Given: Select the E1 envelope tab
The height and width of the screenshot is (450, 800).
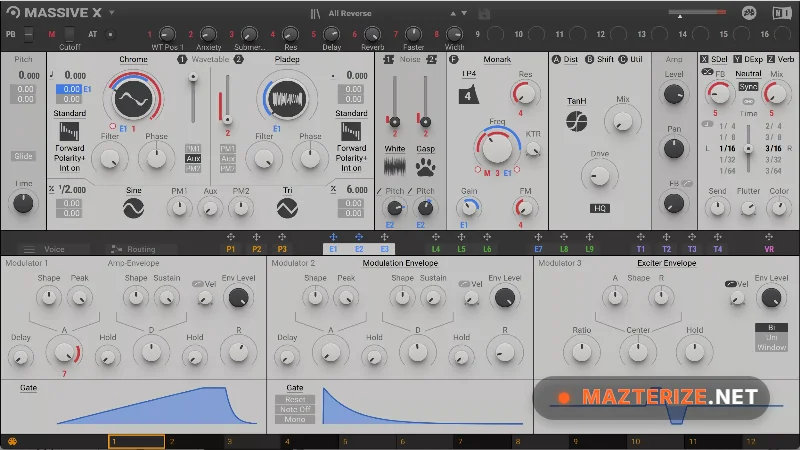Looking at the screenshot, I should coord(333,249).
